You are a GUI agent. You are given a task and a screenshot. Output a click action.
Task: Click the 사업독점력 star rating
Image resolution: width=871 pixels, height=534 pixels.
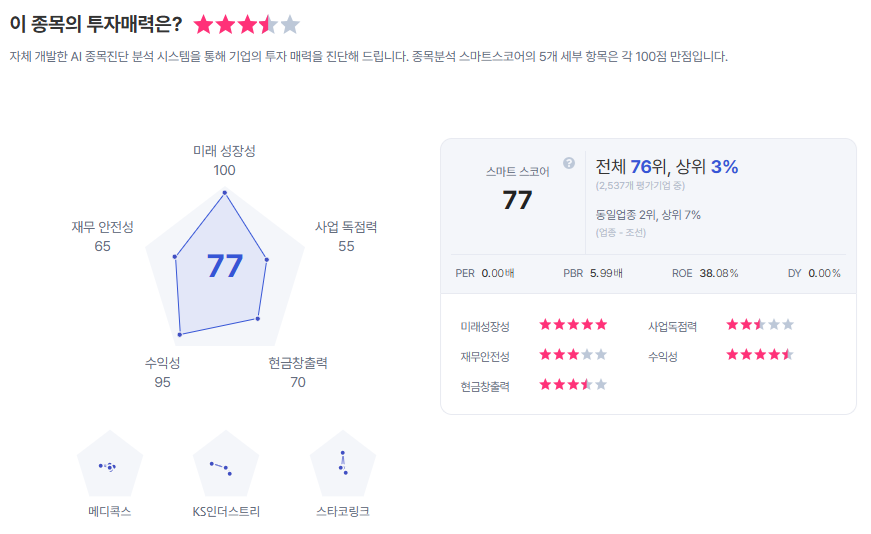(760, 325)
